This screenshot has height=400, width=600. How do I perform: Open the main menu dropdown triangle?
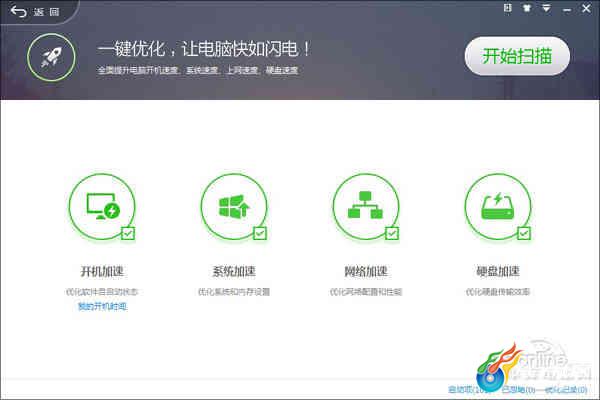[x=546, y=8]
